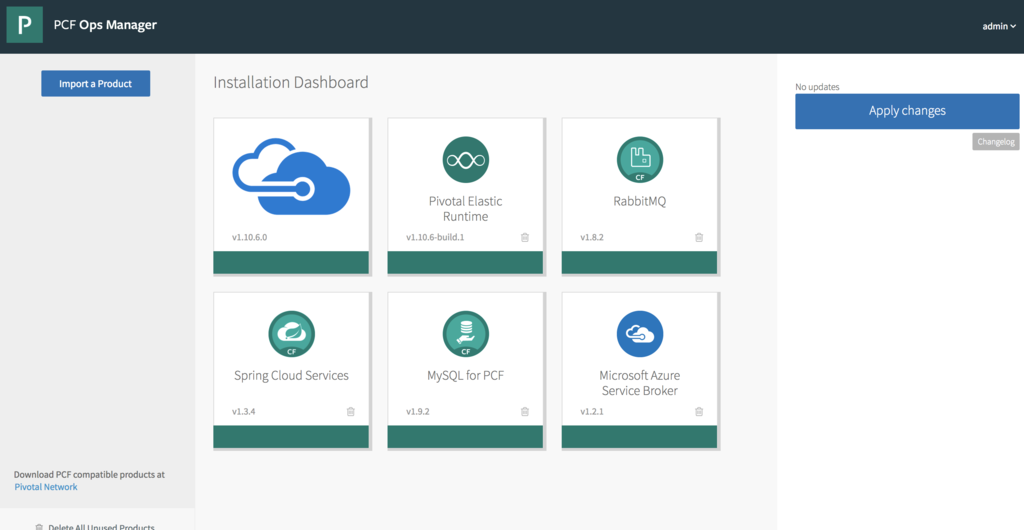Click the MySQL for PCF icon
Screen dimensions: 1024x530
[465, 334]
